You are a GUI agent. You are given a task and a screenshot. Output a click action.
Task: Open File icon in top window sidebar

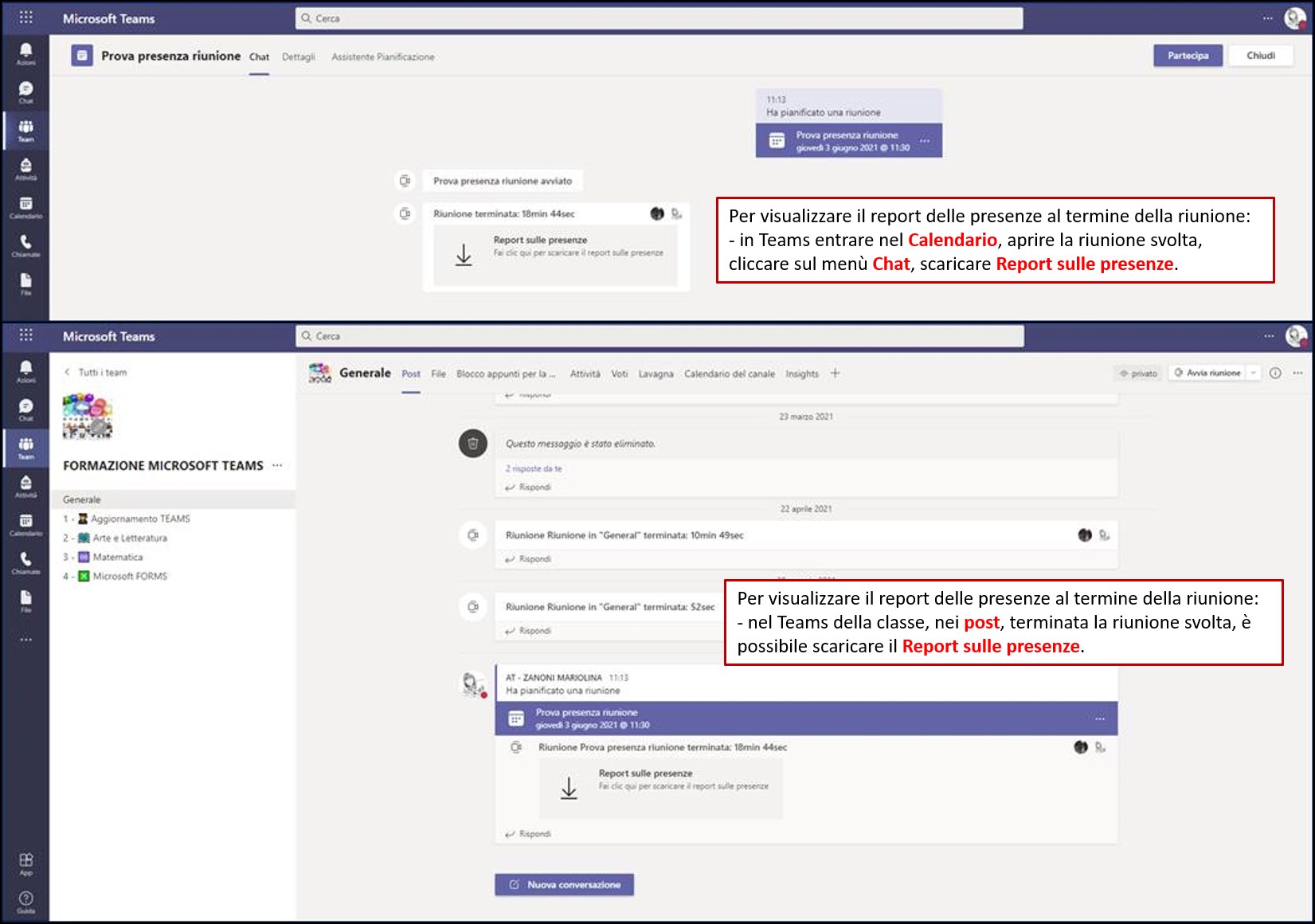pos(25,284)
